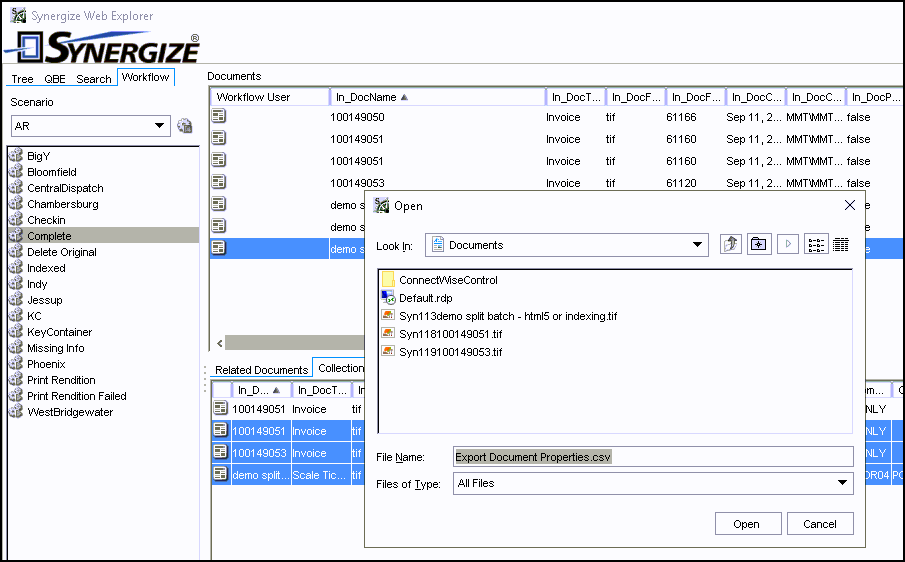This screenshot has height=562, width=905.
Task: Click document icon for row 100149050
Action: point(219,116)
